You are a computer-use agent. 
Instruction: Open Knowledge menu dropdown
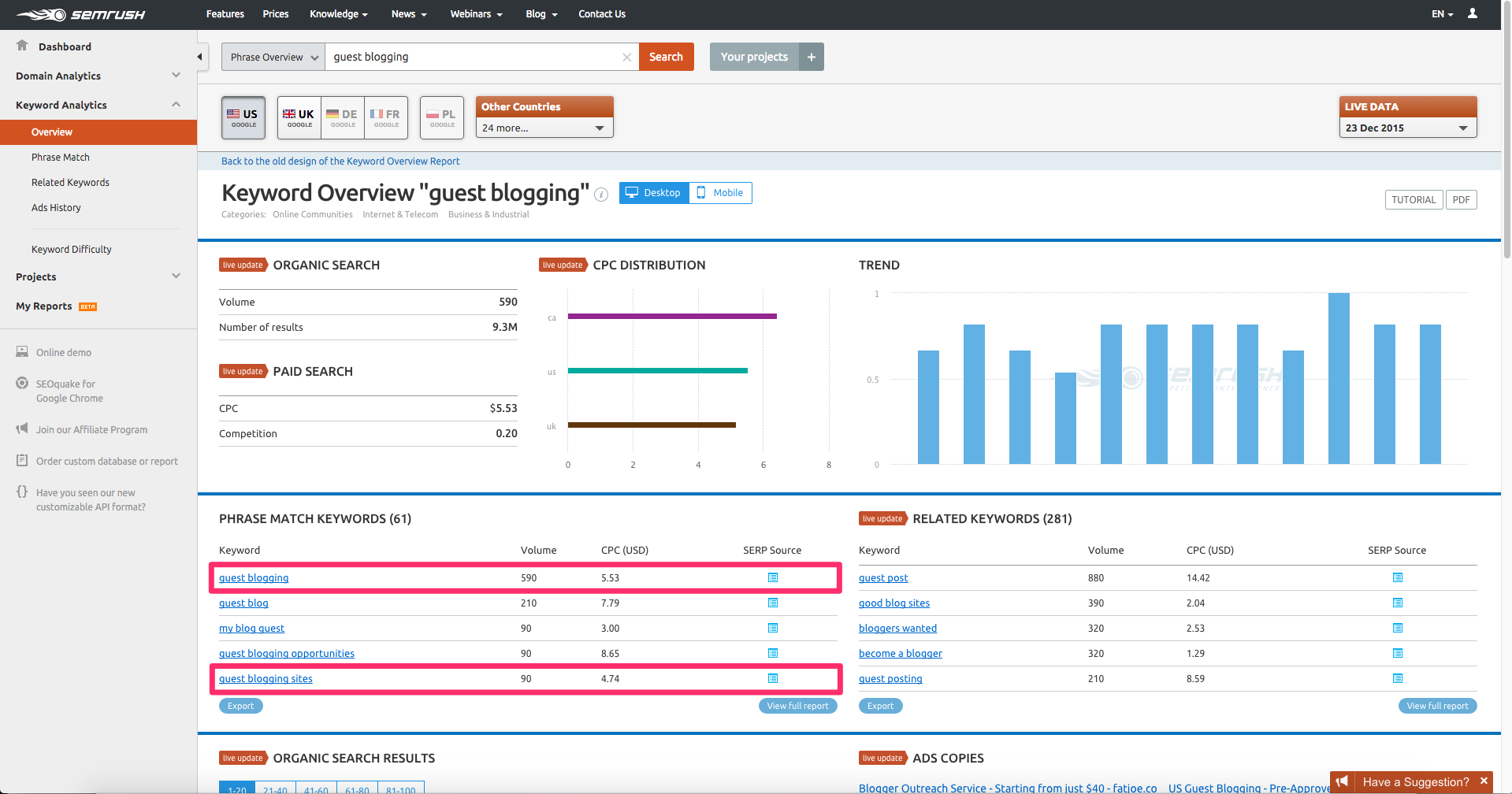click(x=339, y=14)
